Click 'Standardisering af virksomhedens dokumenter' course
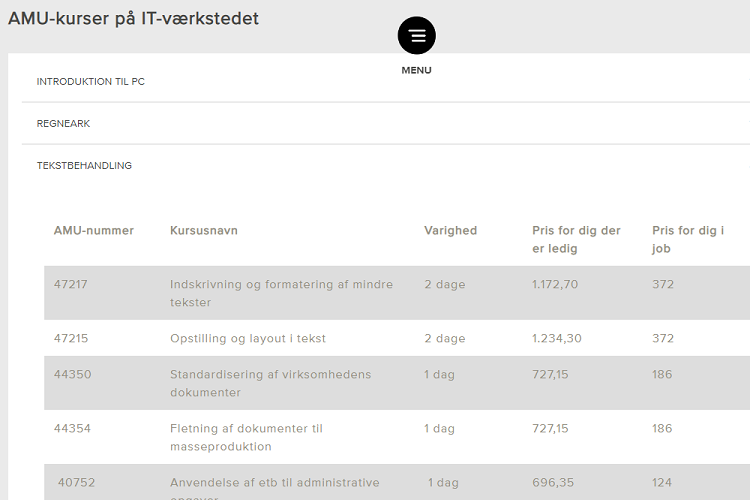 [x=270, y=383]
